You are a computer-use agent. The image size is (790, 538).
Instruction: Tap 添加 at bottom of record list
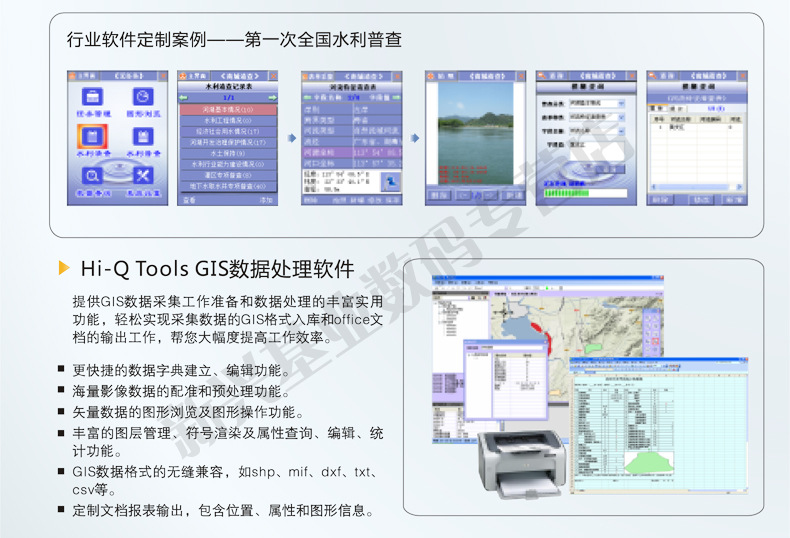point(266,200)
